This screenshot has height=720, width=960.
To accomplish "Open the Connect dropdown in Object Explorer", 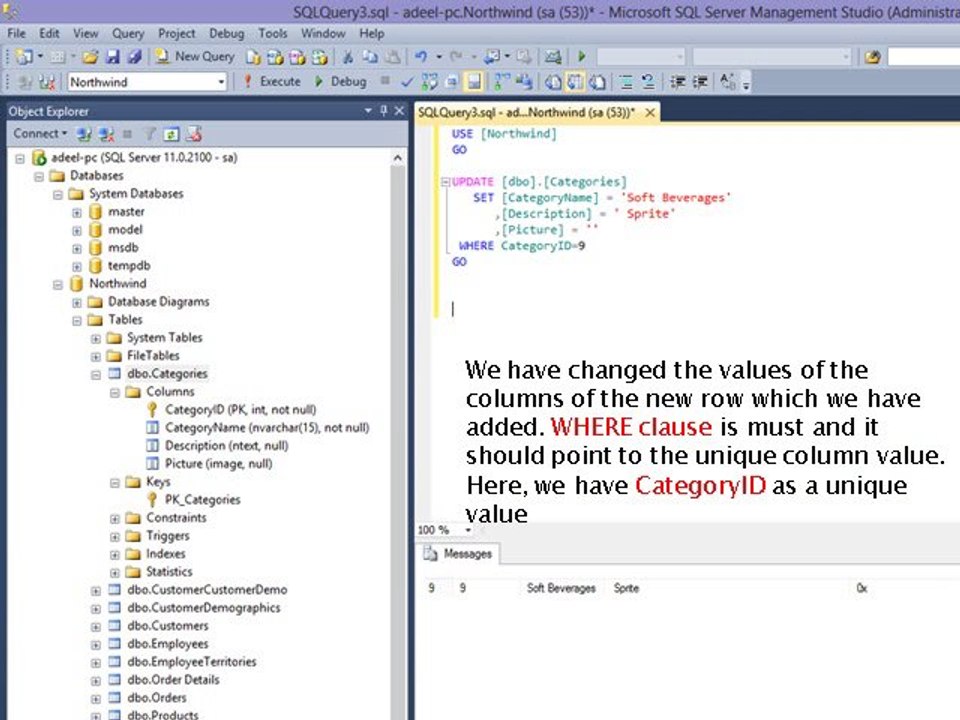I will pyautogui.click(x=40, y=133).
